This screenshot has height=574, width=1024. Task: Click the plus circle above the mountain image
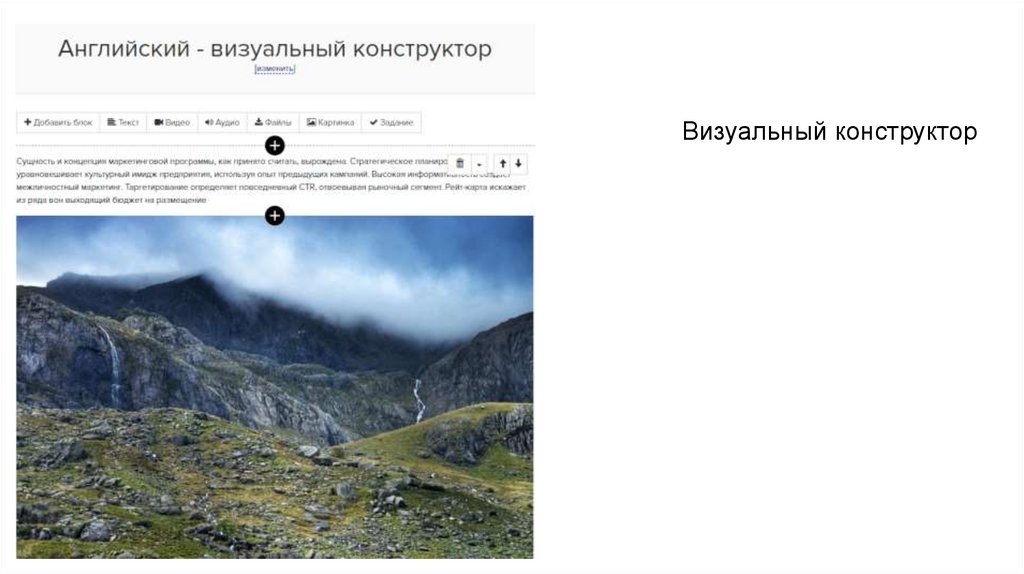click(275, 215)
